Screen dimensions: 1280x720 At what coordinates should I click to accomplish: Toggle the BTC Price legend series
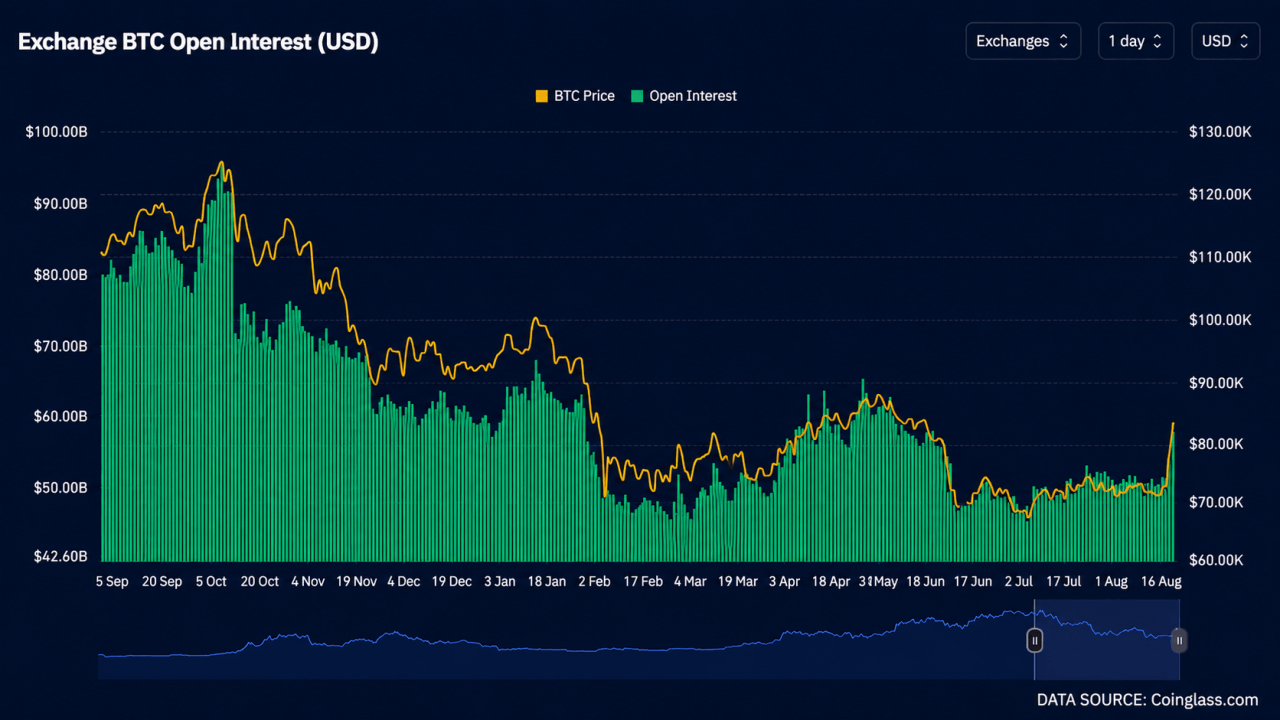tap(575, 96)
